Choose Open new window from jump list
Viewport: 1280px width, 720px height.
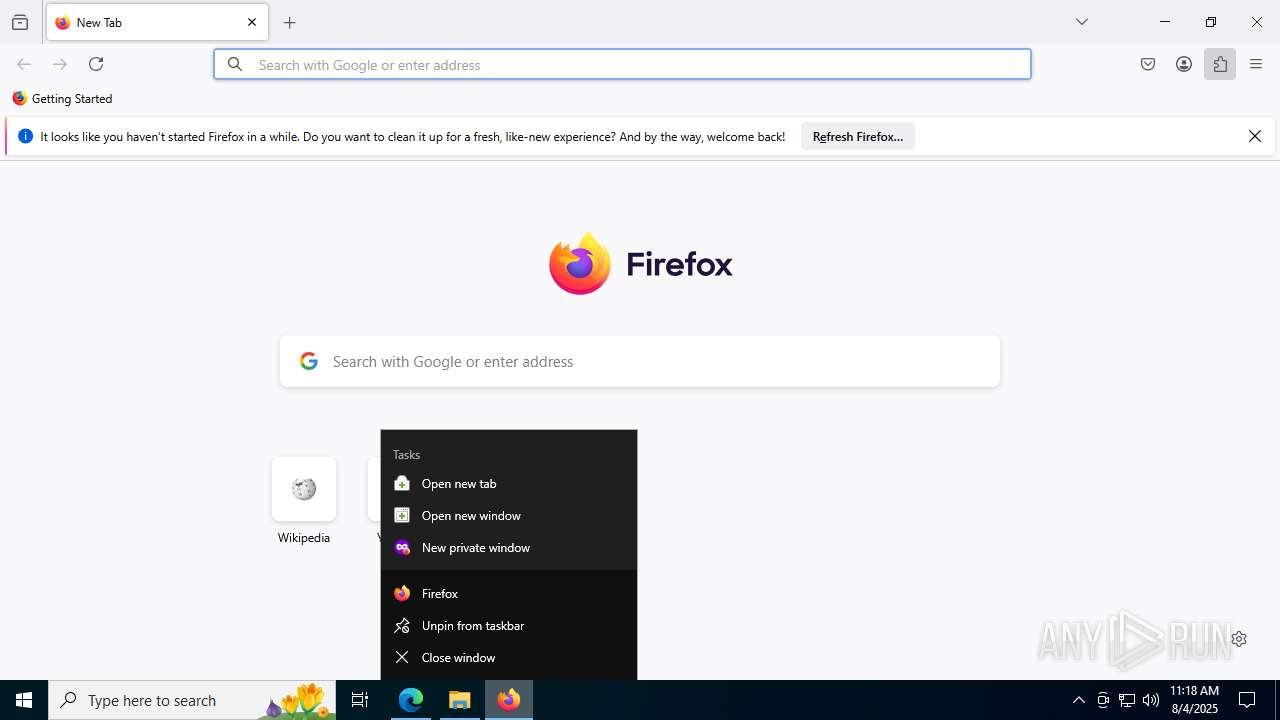click(x=509, y=516)
